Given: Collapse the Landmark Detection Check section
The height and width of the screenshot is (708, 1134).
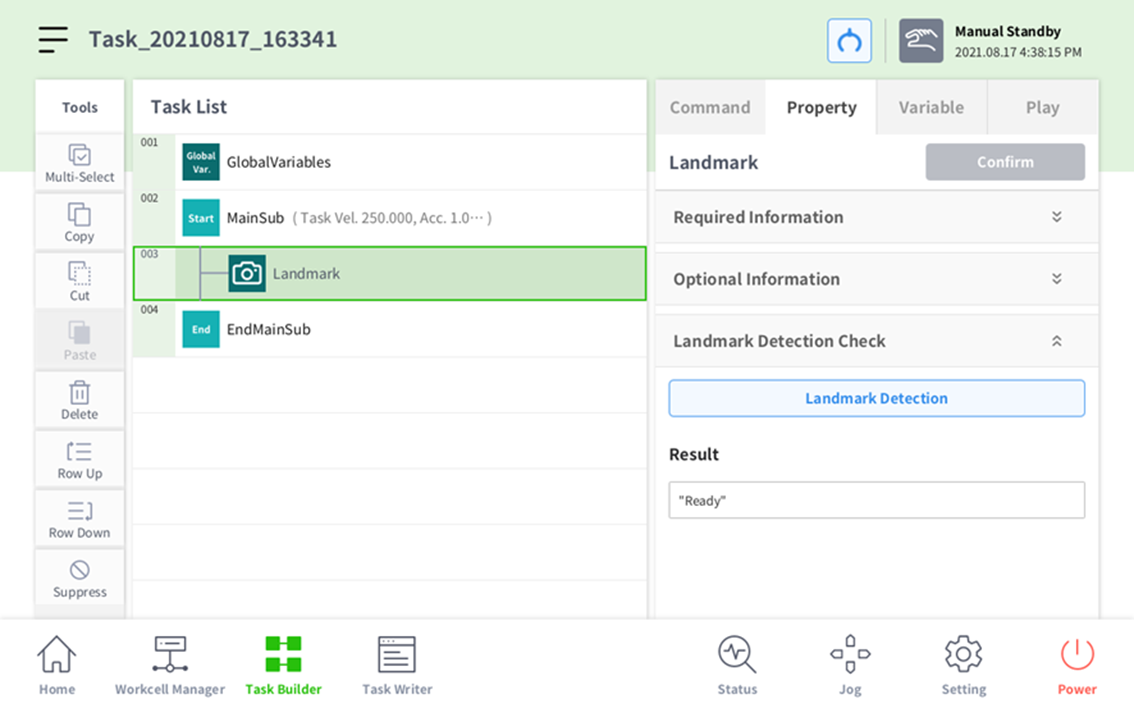Looking at the screenshot, I should (x=1056, y=341).
